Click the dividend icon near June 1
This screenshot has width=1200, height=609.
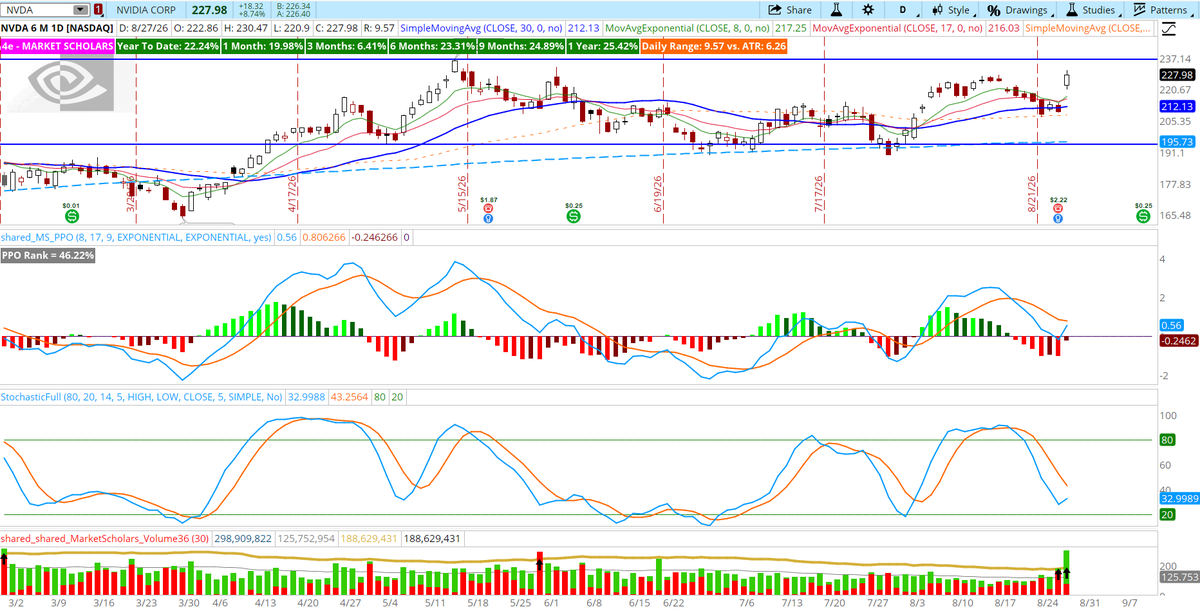coord(573,215)
